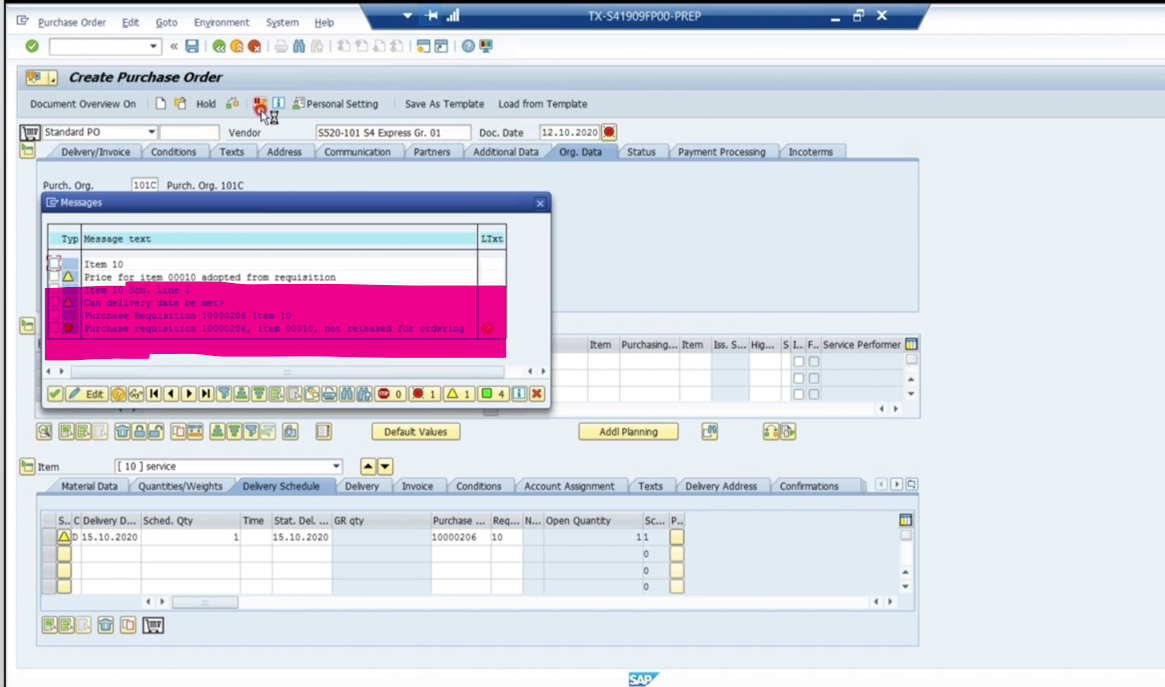Click the green Back arrow icon
This screenshot has height=687, width=1165.
tap(218, 46)
